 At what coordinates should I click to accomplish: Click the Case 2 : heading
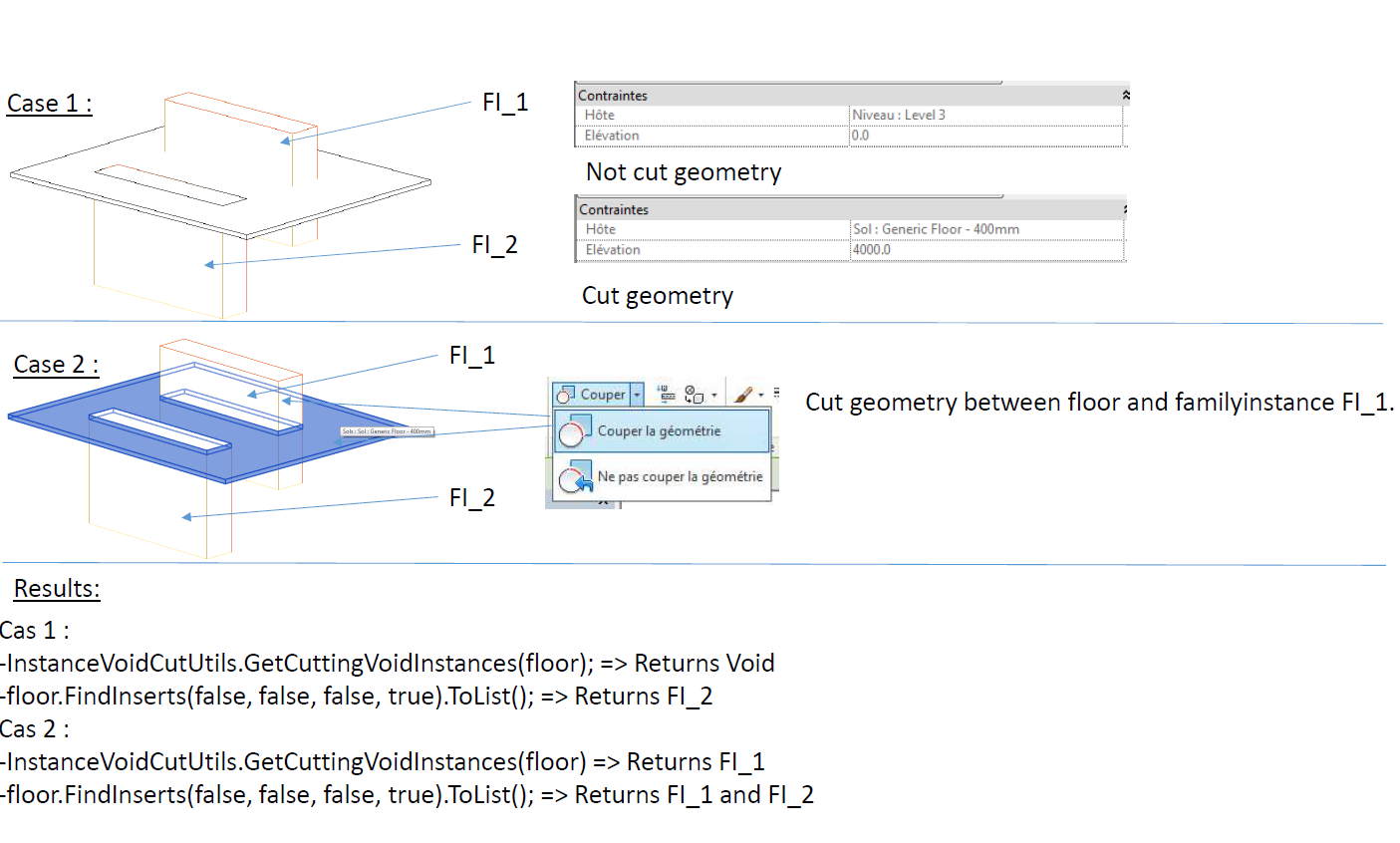[56, 365]
